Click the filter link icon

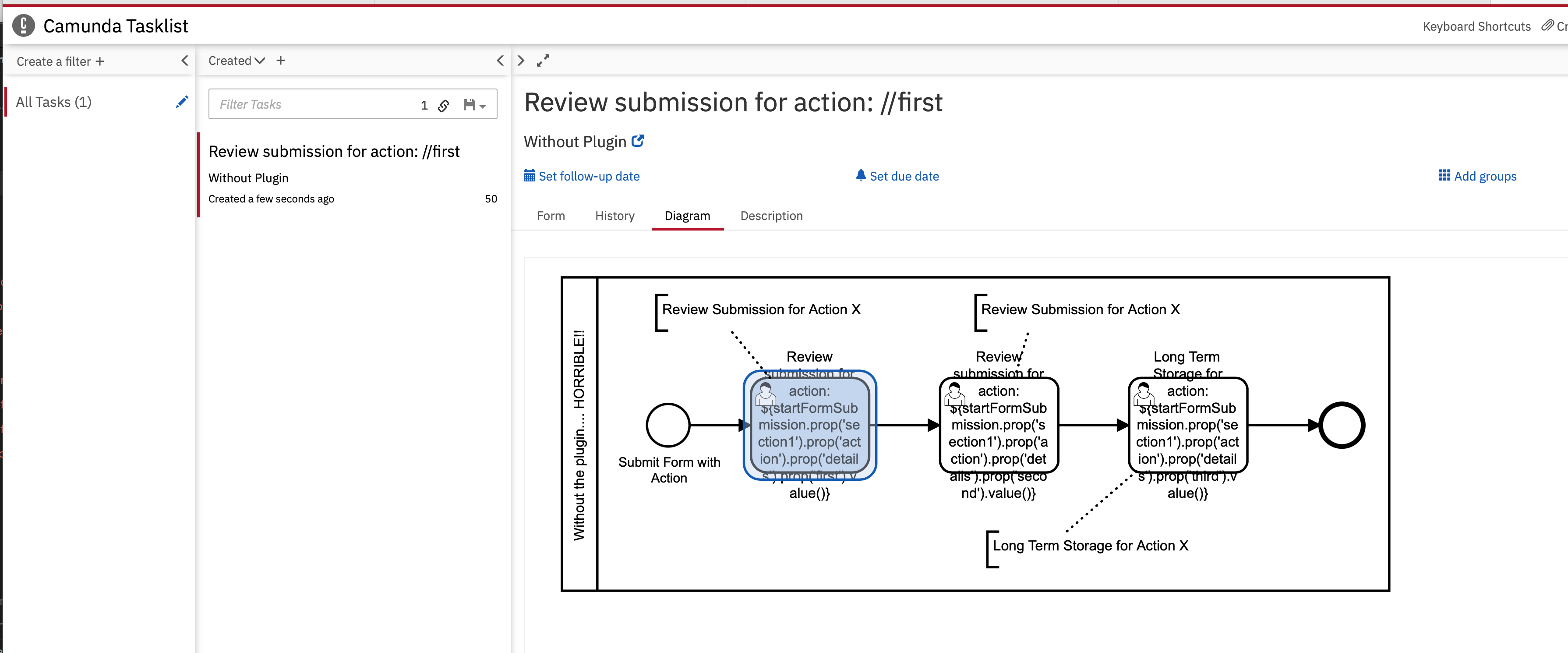pyautogui.click(x=444, y=105)
